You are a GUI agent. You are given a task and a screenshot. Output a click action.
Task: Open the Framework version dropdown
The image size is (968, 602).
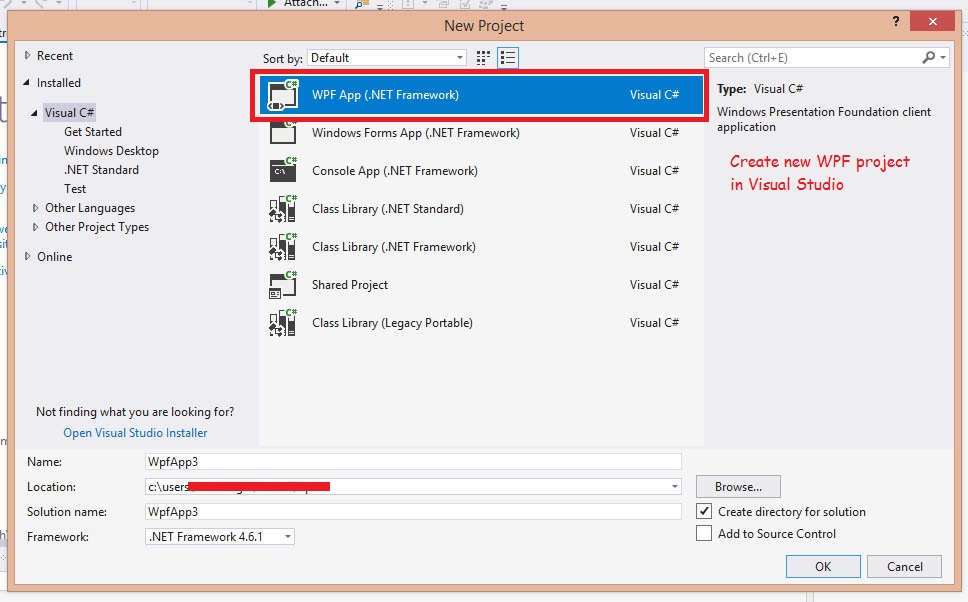coord(220,537)
